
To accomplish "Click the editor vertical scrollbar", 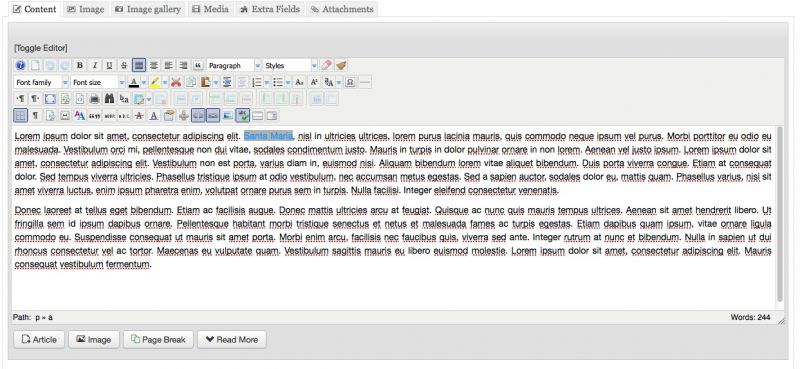I will (780, 214).
